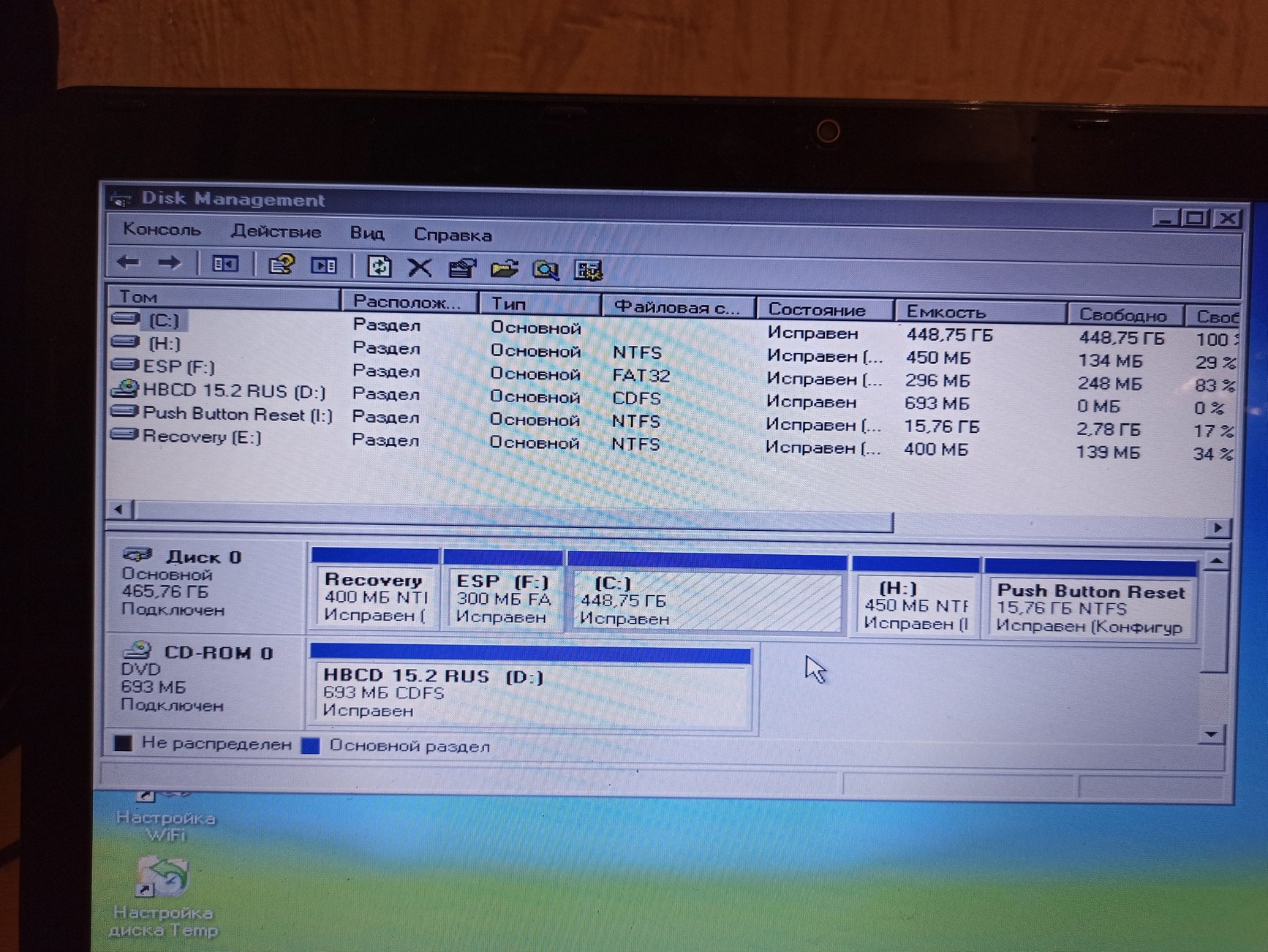Click the settings view icon with gear

[x=588, y=271]
